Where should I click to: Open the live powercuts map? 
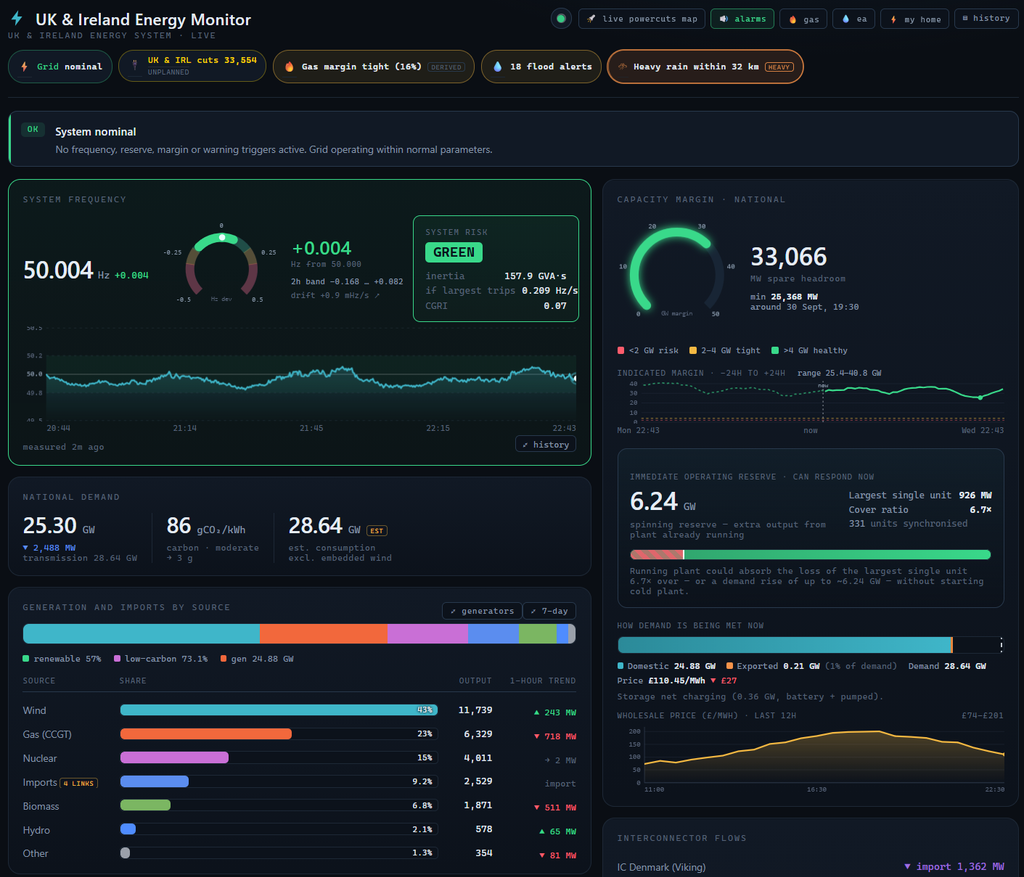[x=641, y=19]
